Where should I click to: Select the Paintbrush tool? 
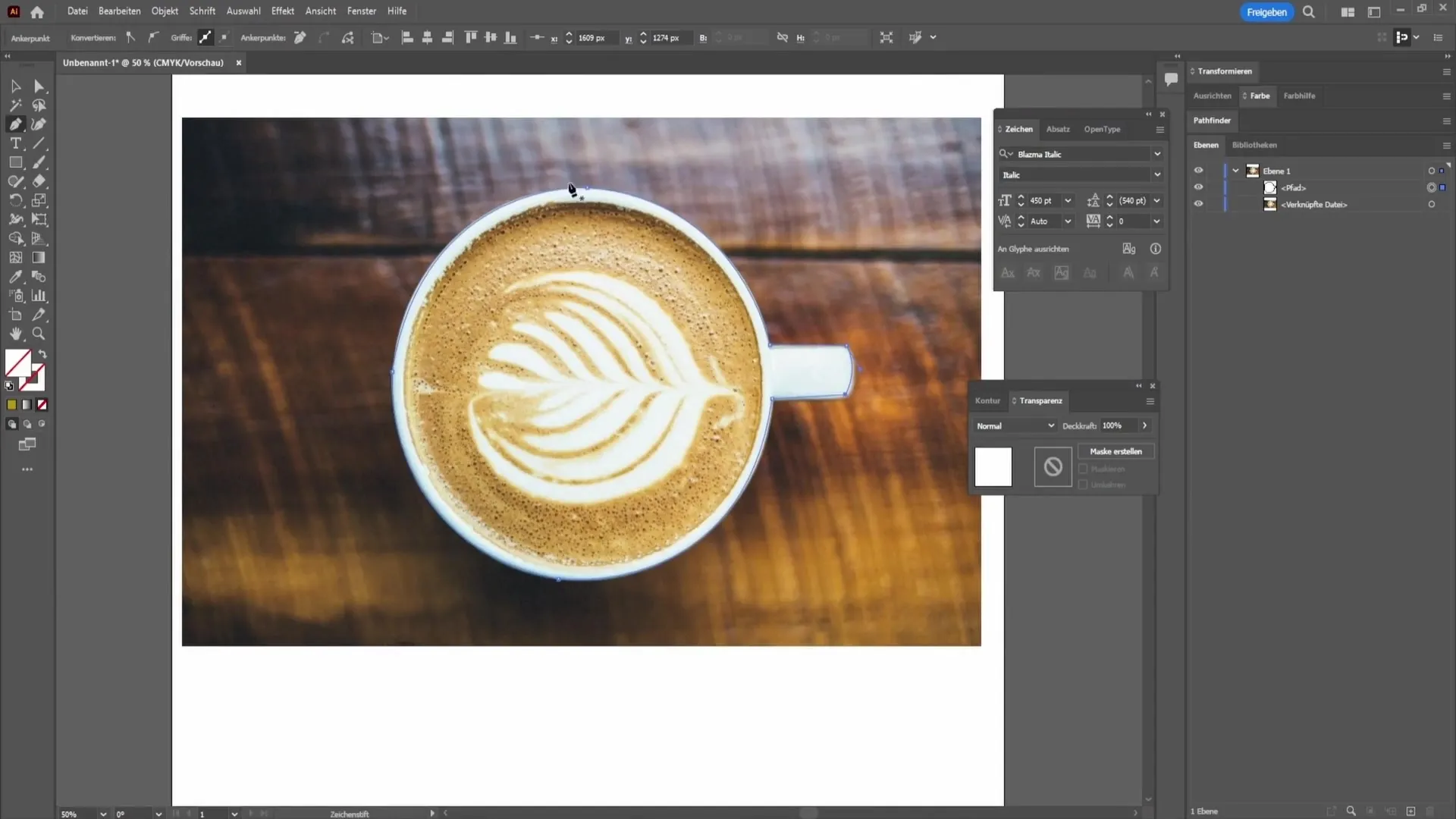[39, 162]
